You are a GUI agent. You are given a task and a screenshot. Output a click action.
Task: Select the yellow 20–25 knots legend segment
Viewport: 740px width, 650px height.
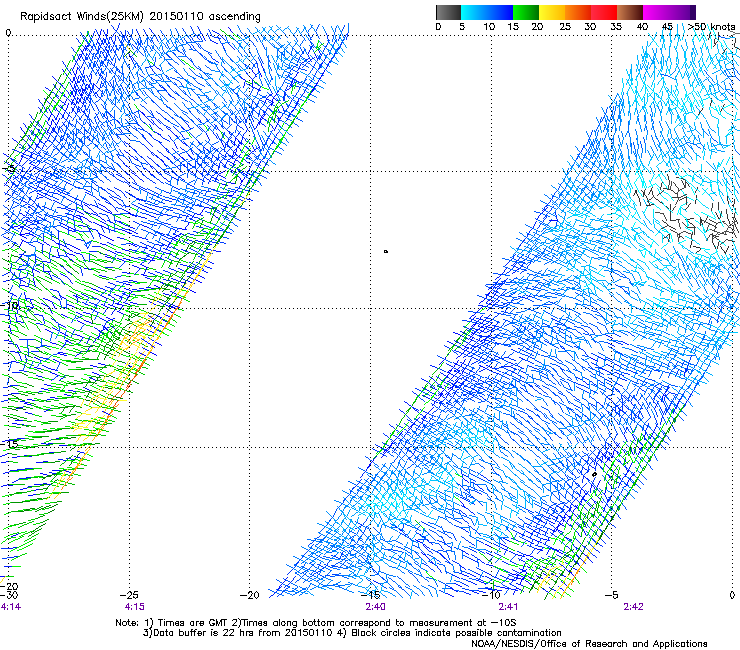click(552, 12)
